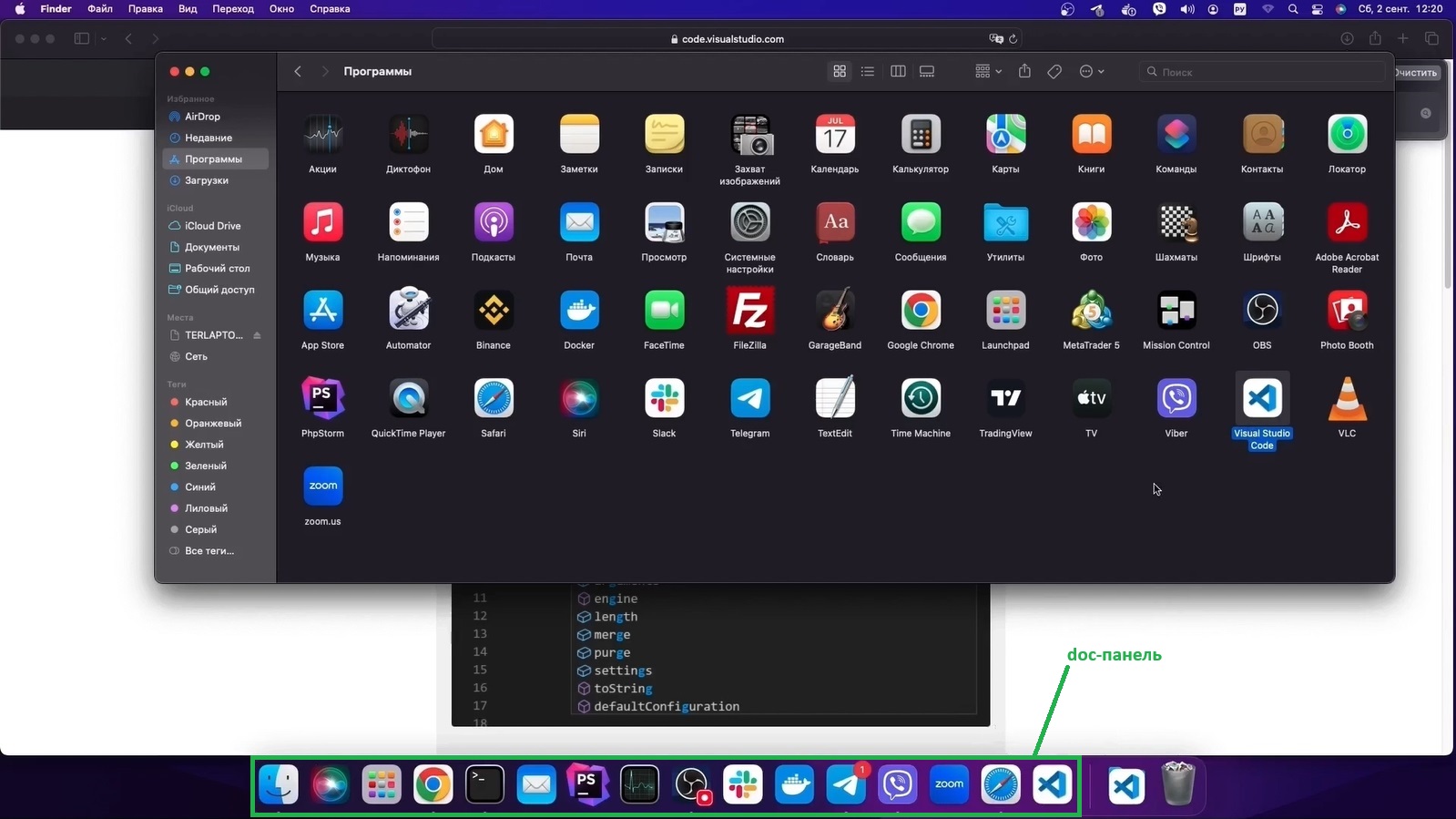Select the OBS application icon
The width and height of the screenshot is (1456, 819).
coord(1261,311)
